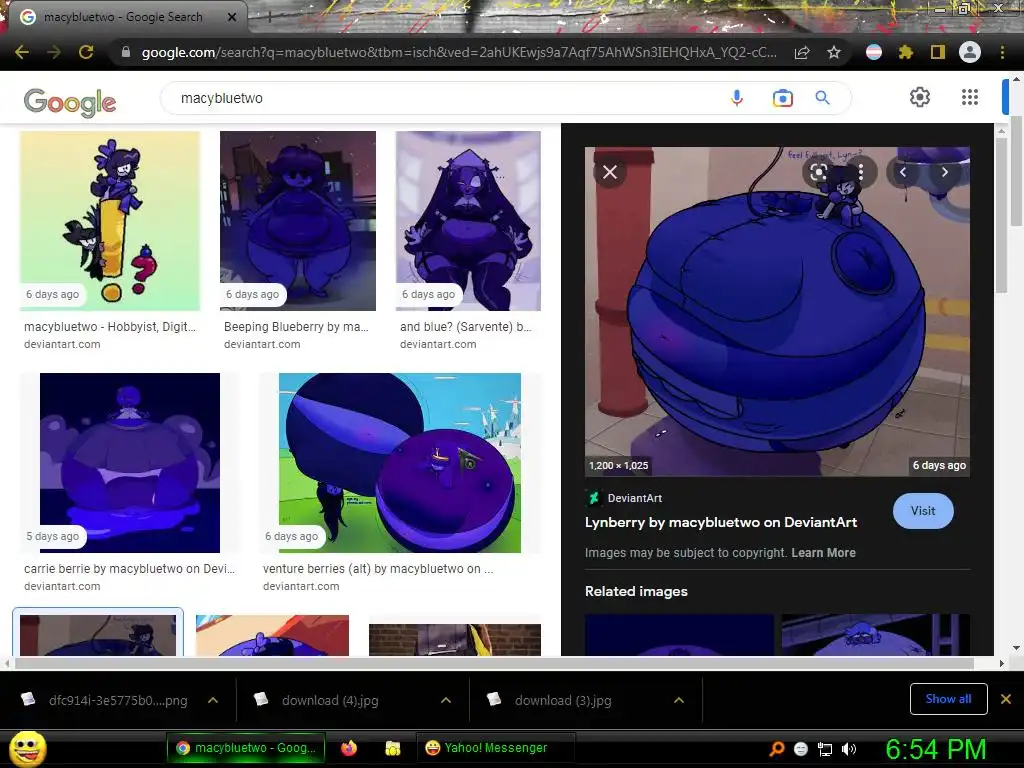Click the browser forward arrow

54,52
